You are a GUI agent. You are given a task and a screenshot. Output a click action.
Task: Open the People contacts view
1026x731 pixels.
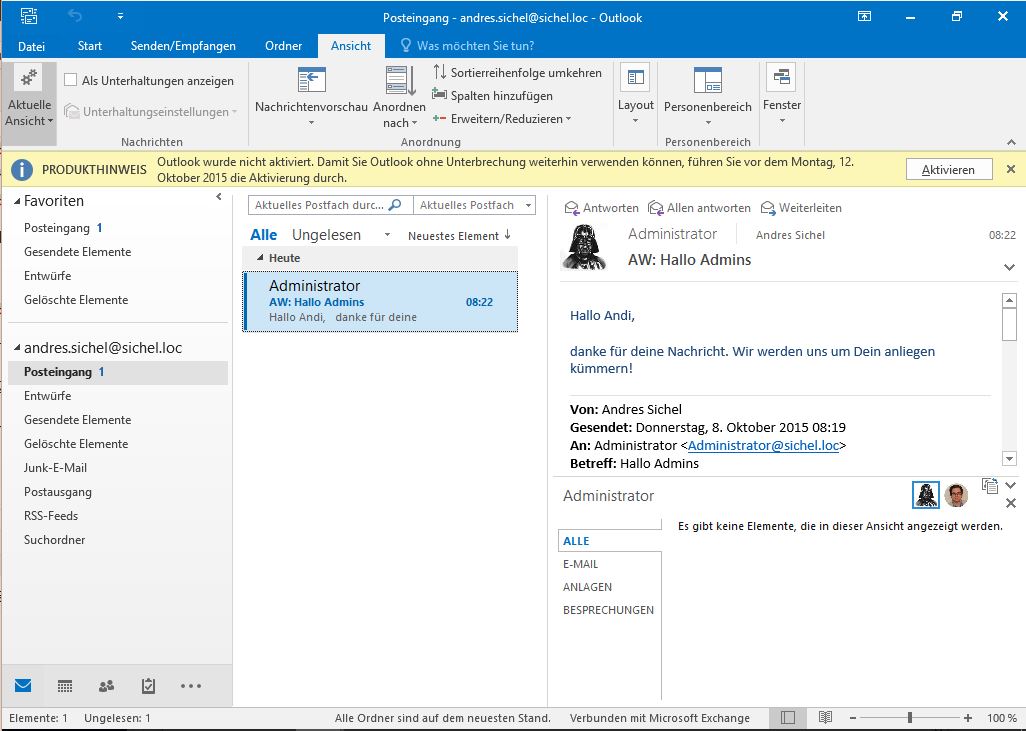107,686
